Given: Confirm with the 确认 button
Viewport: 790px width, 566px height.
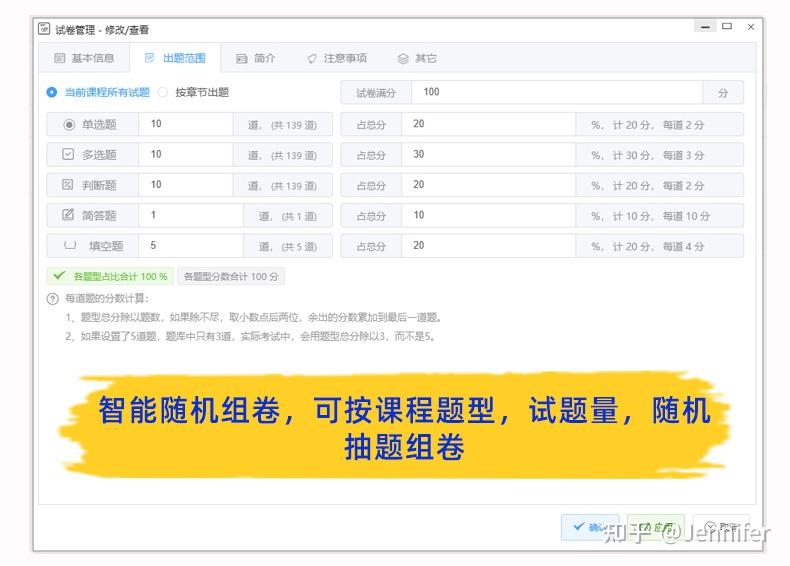Looking at the screenshot, I should tap(590, 527).
